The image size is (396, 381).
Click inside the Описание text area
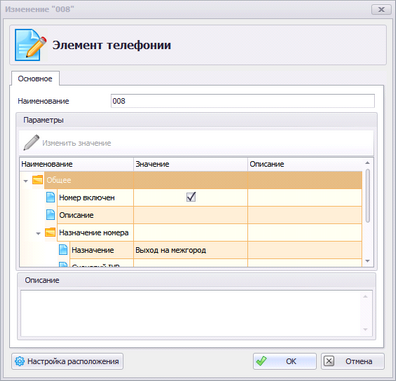pyautogui.click(x=191, y=313)
